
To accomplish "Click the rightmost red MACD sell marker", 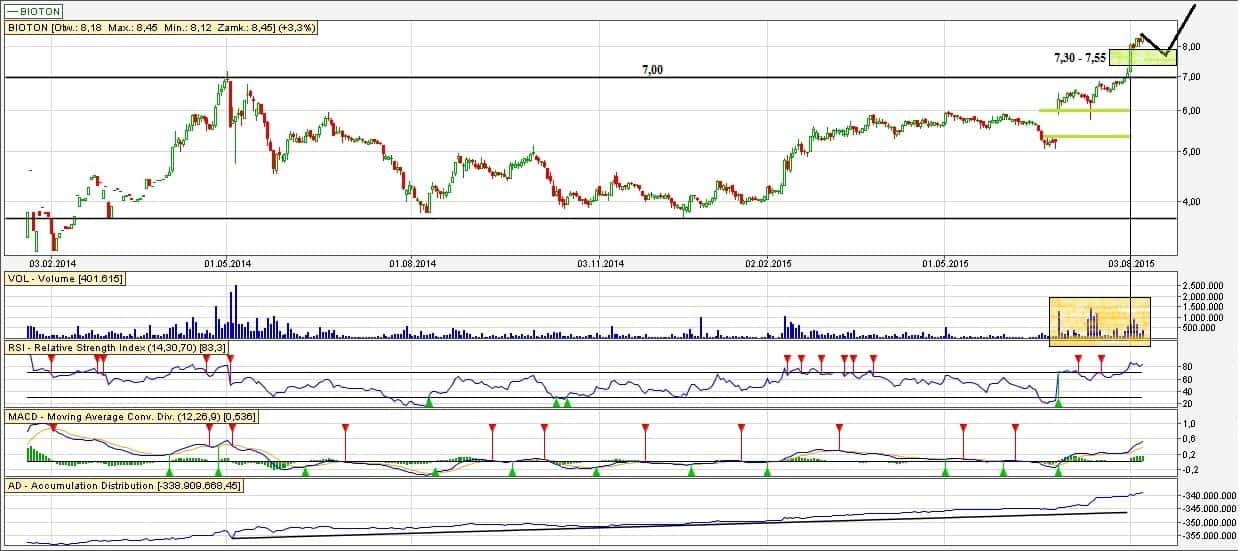I will [x=1015, y=428].
